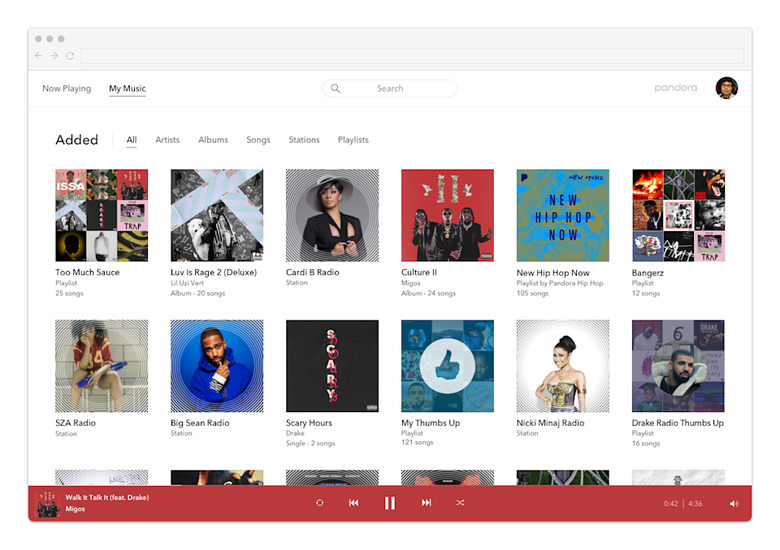Open the Cardi B Radio station cover
780x550 pixels.
click(332, 215)
